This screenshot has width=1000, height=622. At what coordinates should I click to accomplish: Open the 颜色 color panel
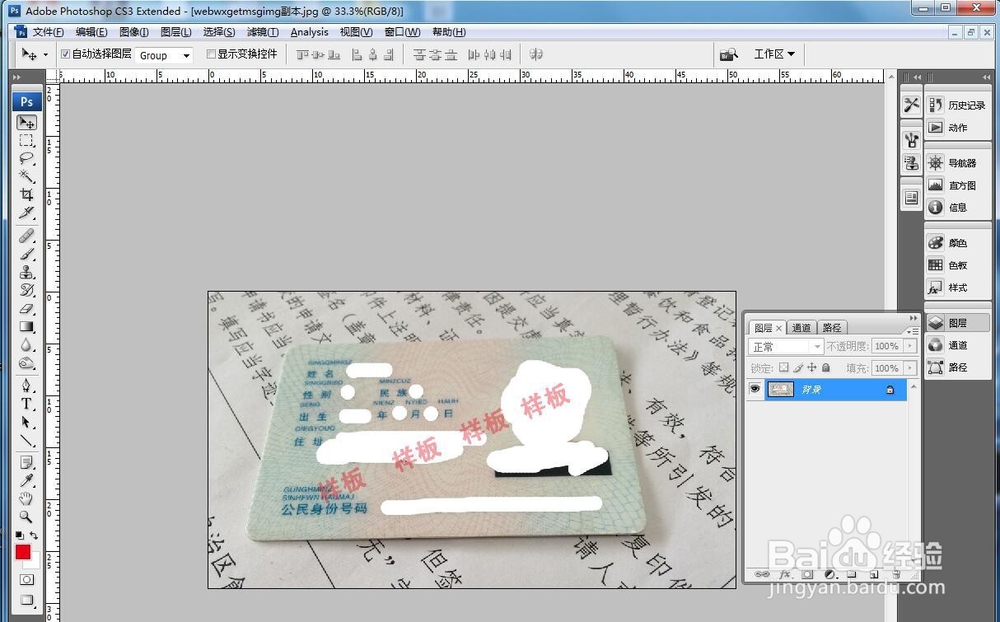click(958, 243)
